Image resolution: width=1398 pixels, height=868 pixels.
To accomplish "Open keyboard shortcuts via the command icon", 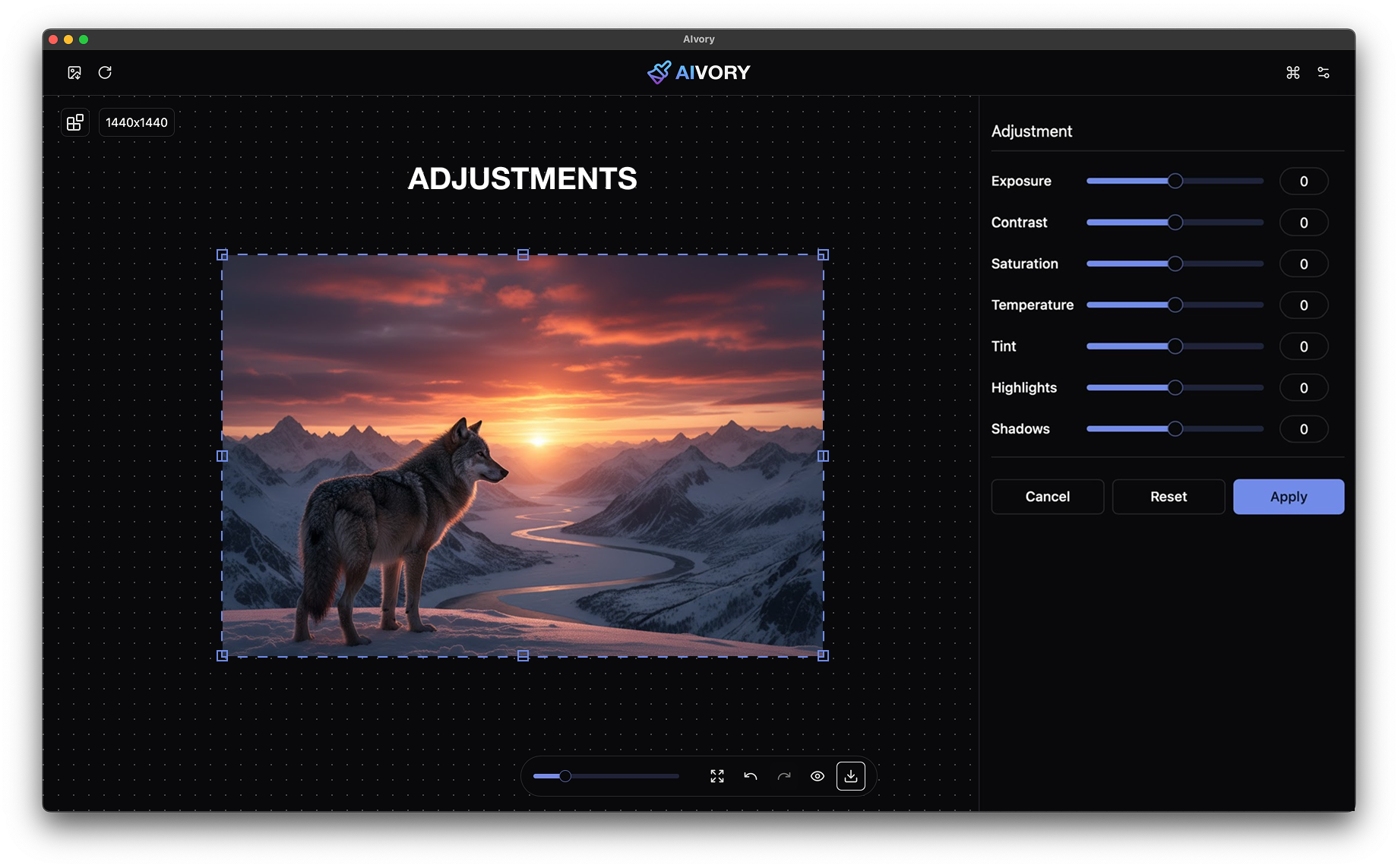I will [1292, 72].
